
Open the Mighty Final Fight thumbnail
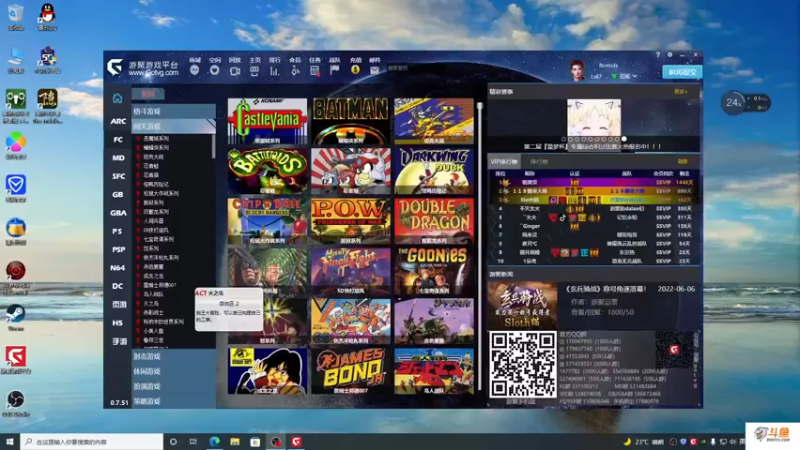[351, 271]
